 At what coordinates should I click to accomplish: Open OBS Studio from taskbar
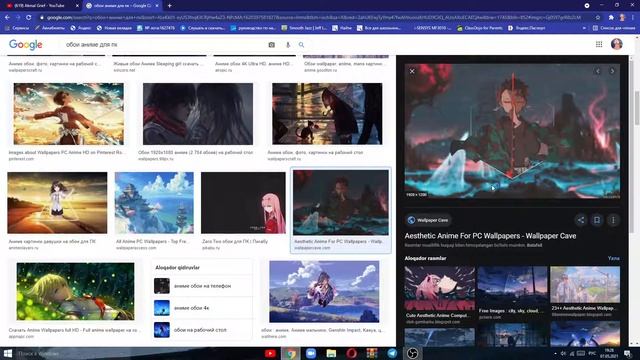pyautogui.click(x=412, y=353)
